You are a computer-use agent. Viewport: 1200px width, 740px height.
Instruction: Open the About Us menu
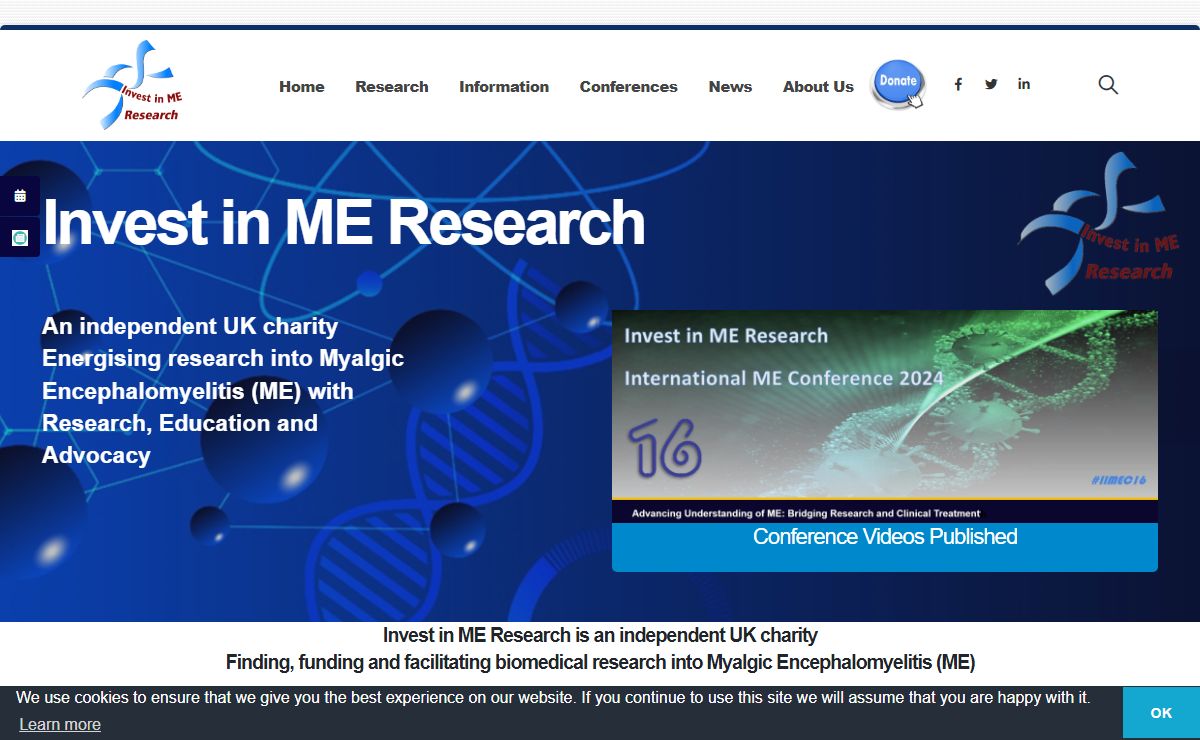click(x=818, y=87)
